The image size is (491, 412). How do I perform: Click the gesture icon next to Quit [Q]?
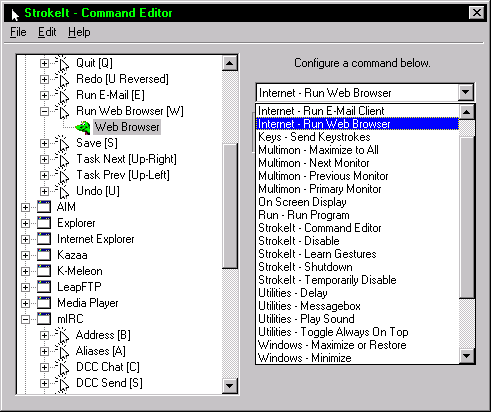[x=62, y=63]
